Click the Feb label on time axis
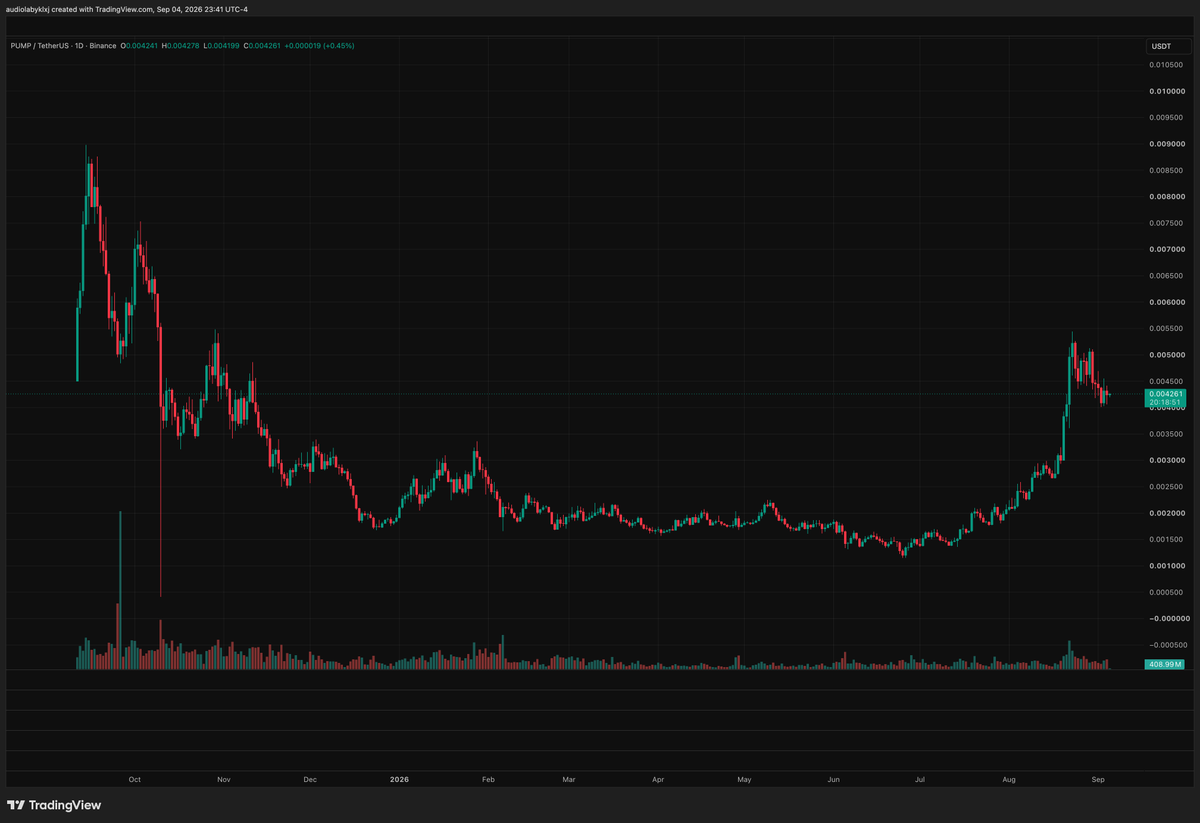The image size is (1200, 823). 488,779
